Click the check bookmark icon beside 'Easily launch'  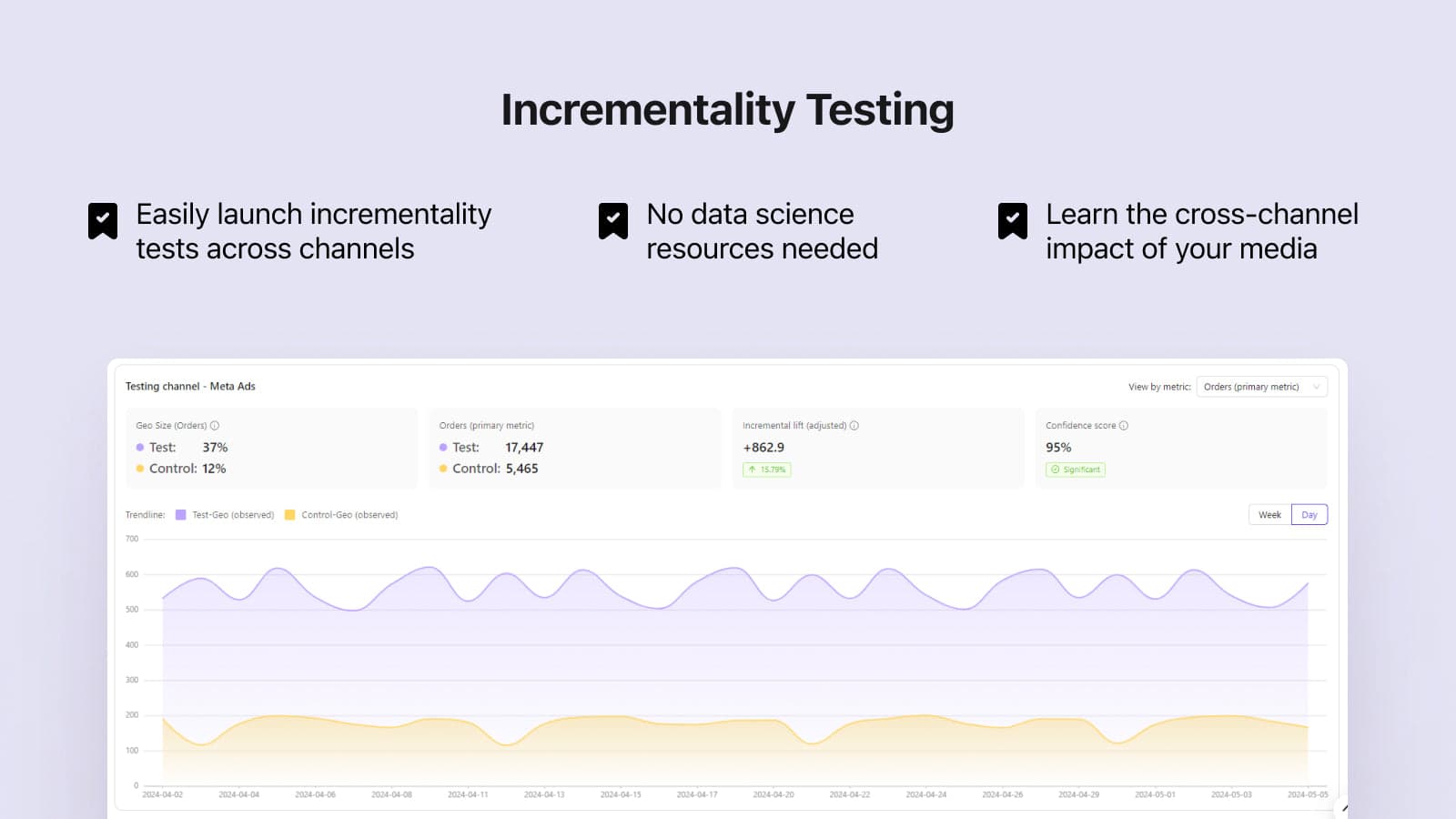point(103,220)
